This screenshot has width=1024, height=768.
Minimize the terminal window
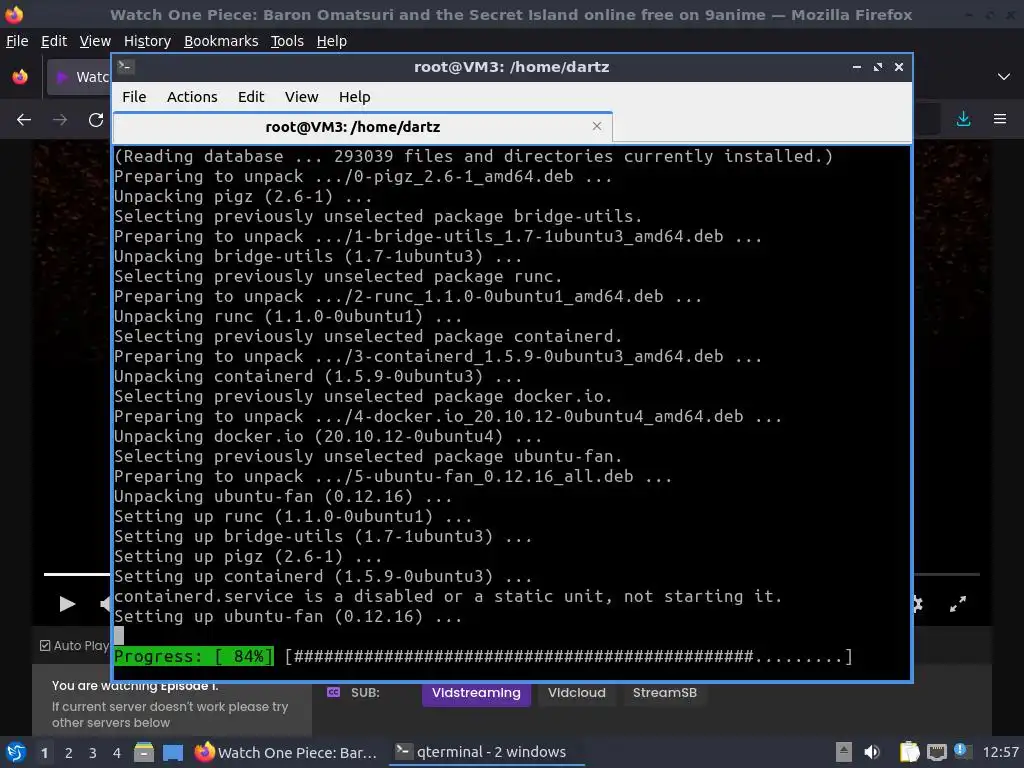(x=856, y=67)
